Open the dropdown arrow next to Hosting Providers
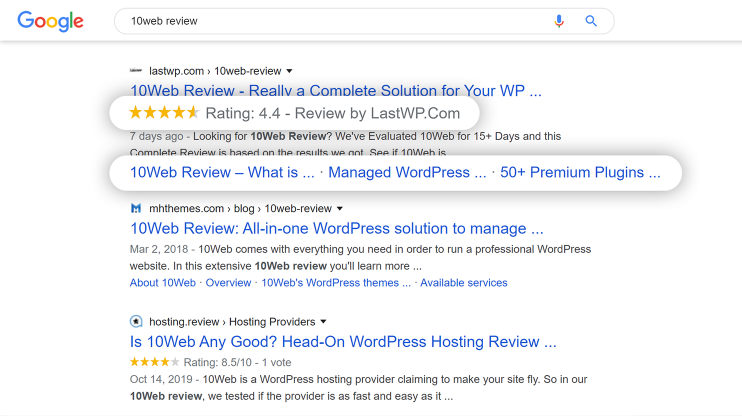 [x=323, y=321]
